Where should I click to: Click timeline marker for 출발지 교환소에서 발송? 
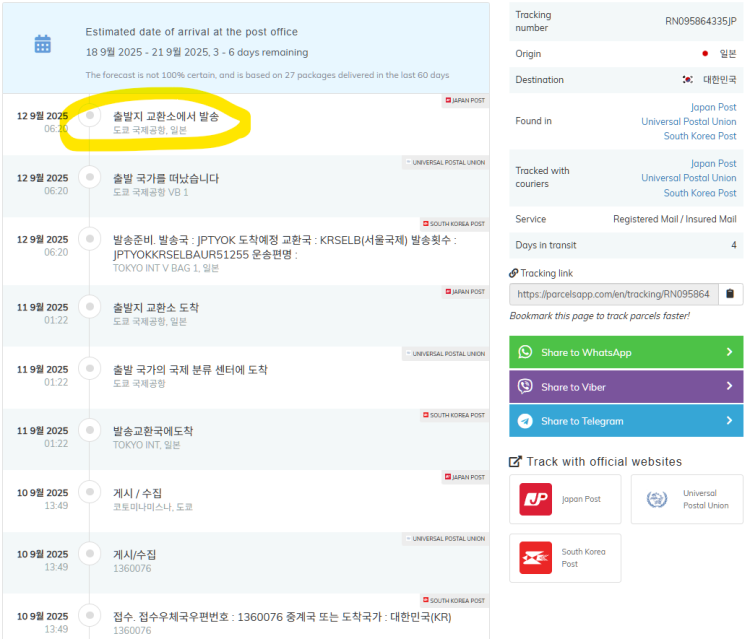click(89, 115)
